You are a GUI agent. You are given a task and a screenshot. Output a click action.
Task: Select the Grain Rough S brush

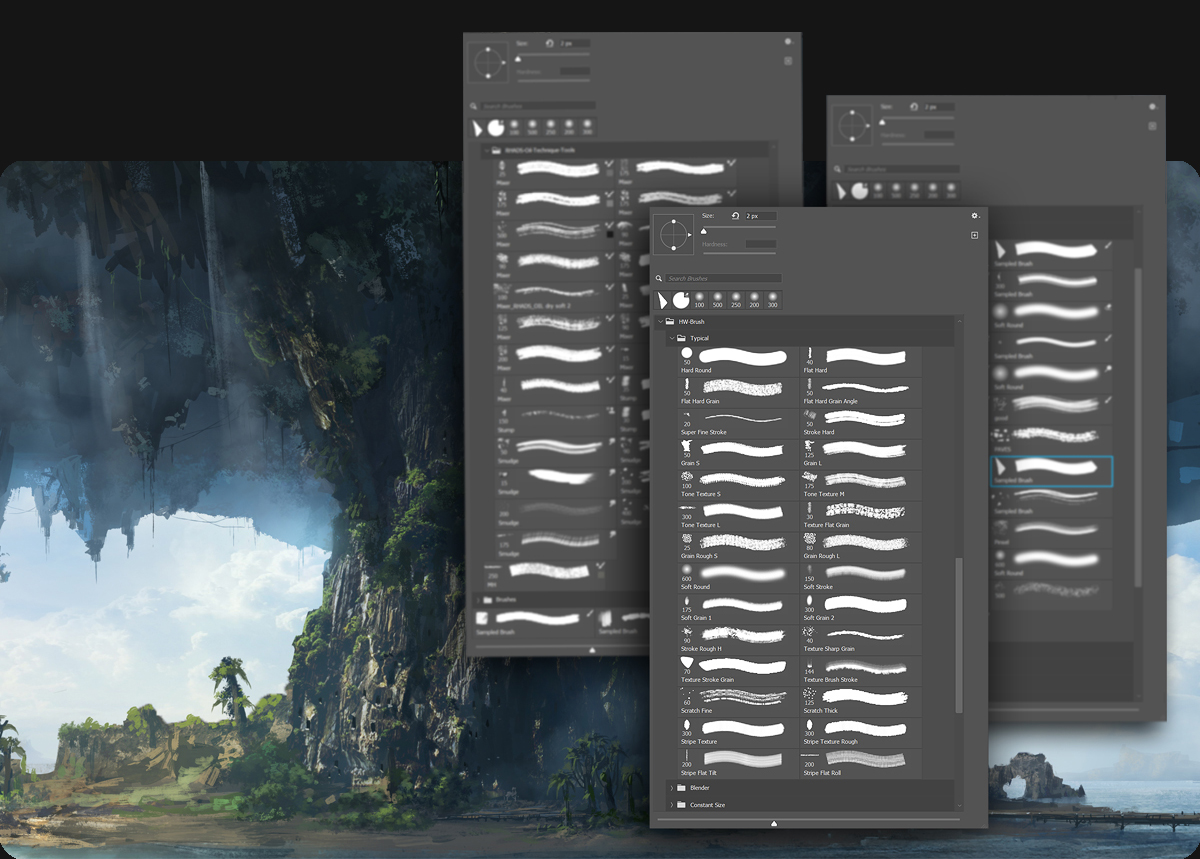(739, 547)
